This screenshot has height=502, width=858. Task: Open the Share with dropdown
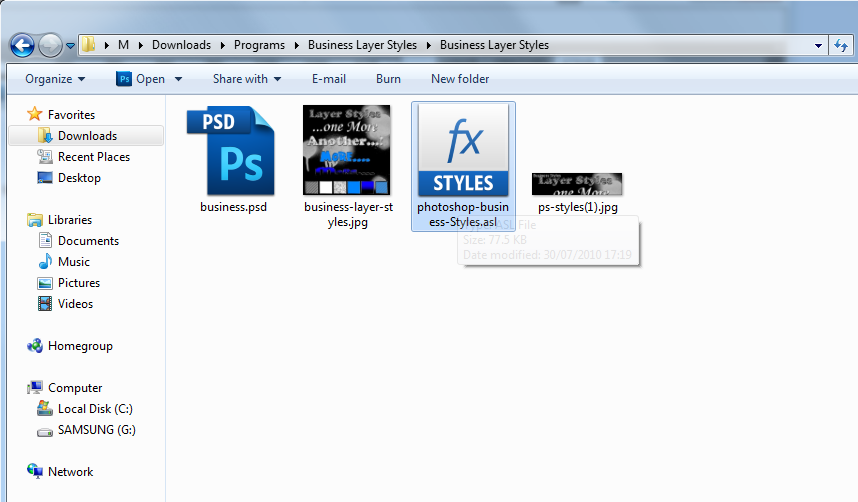coord(246,79)
